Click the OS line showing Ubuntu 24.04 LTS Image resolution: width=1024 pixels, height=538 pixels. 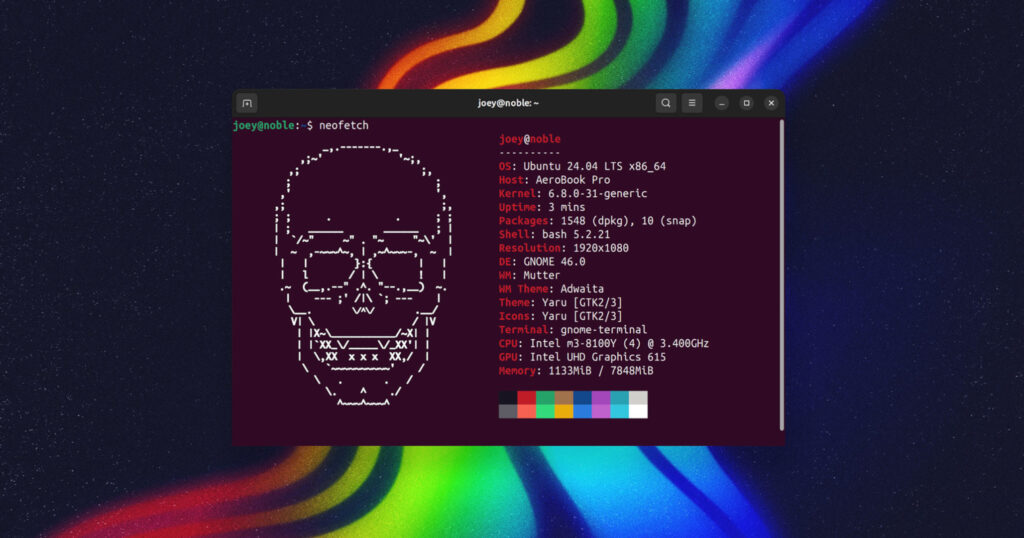(582, 167)
